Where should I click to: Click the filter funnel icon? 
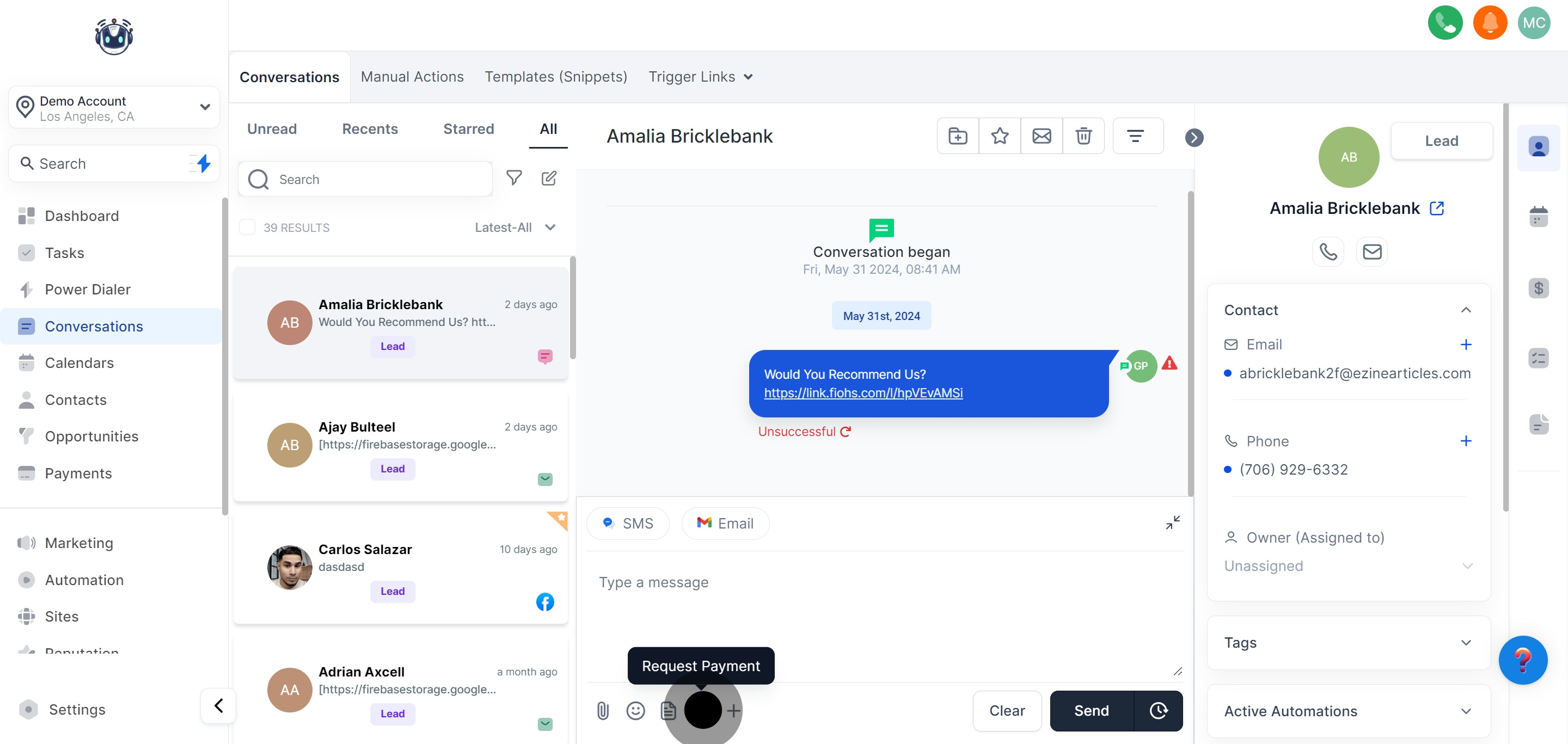[x=514, y=177]
